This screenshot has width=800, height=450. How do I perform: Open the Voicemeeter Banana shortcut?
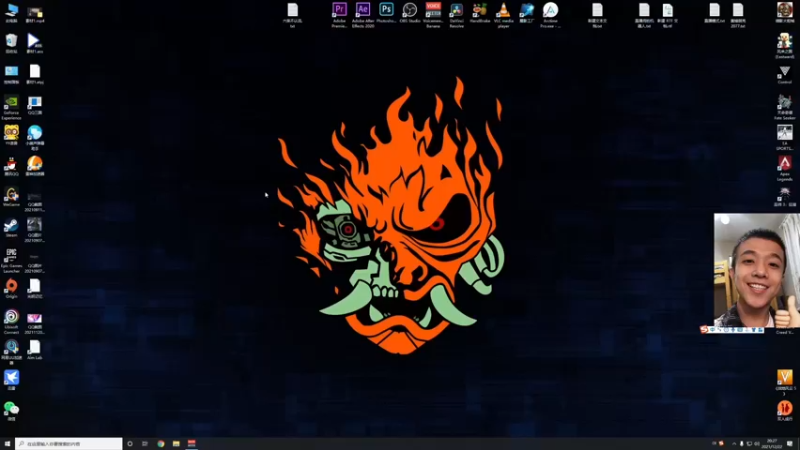pos(433,15)
